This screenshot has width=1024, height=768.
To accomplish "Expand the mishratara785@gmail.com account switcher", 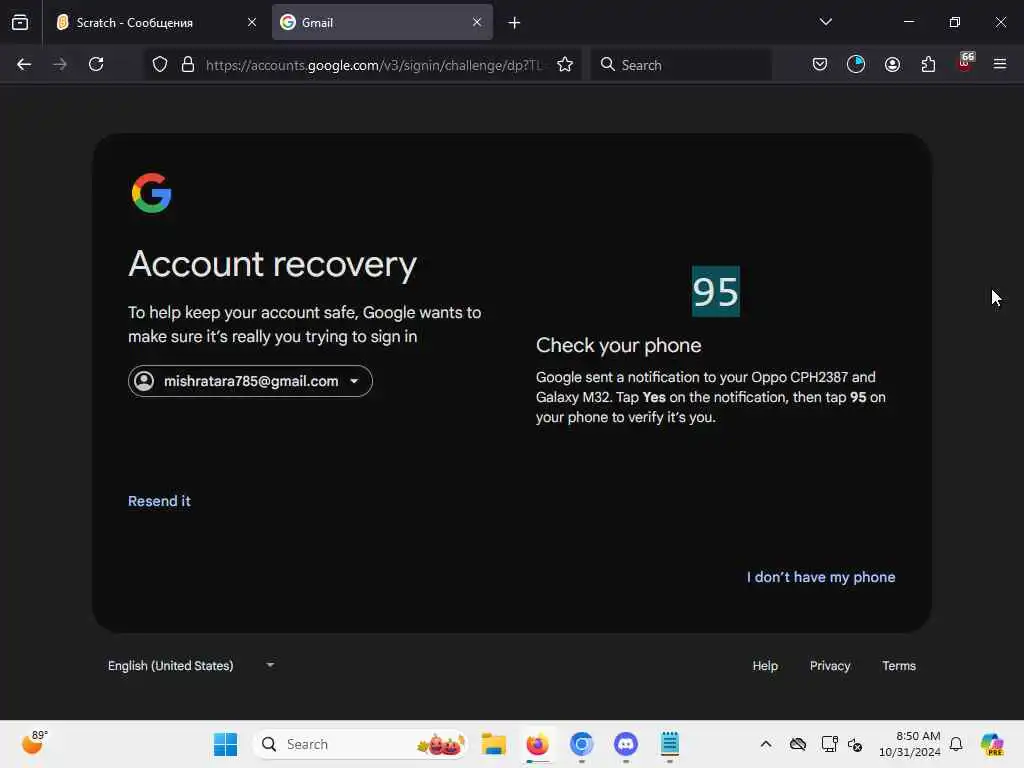I will [250, 381].
